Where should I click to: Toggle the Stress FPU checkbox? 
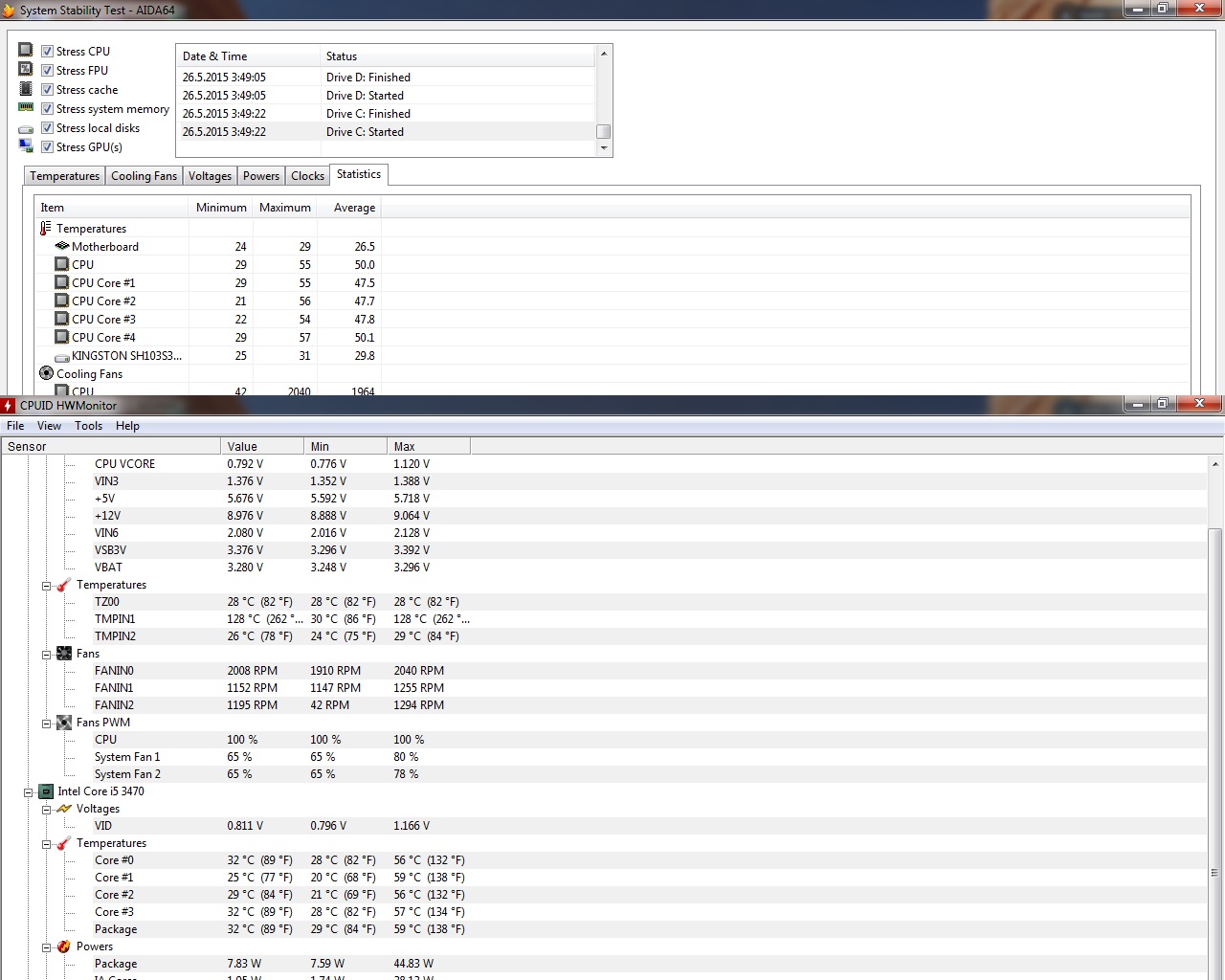pos(48,71)
